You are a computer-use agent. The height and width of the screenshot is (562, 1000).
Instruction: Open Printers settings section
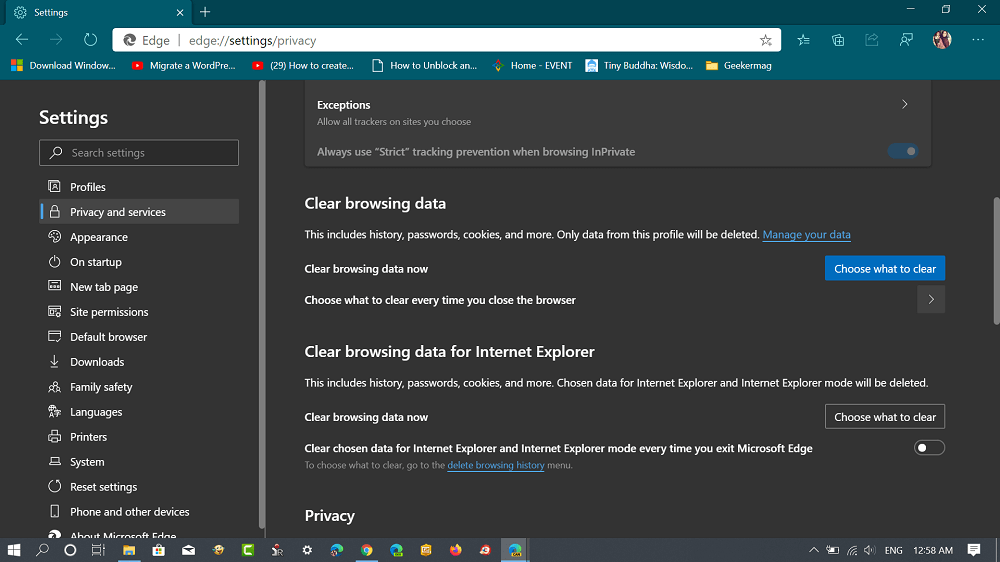pyautogui.click(x=140, y=436)
